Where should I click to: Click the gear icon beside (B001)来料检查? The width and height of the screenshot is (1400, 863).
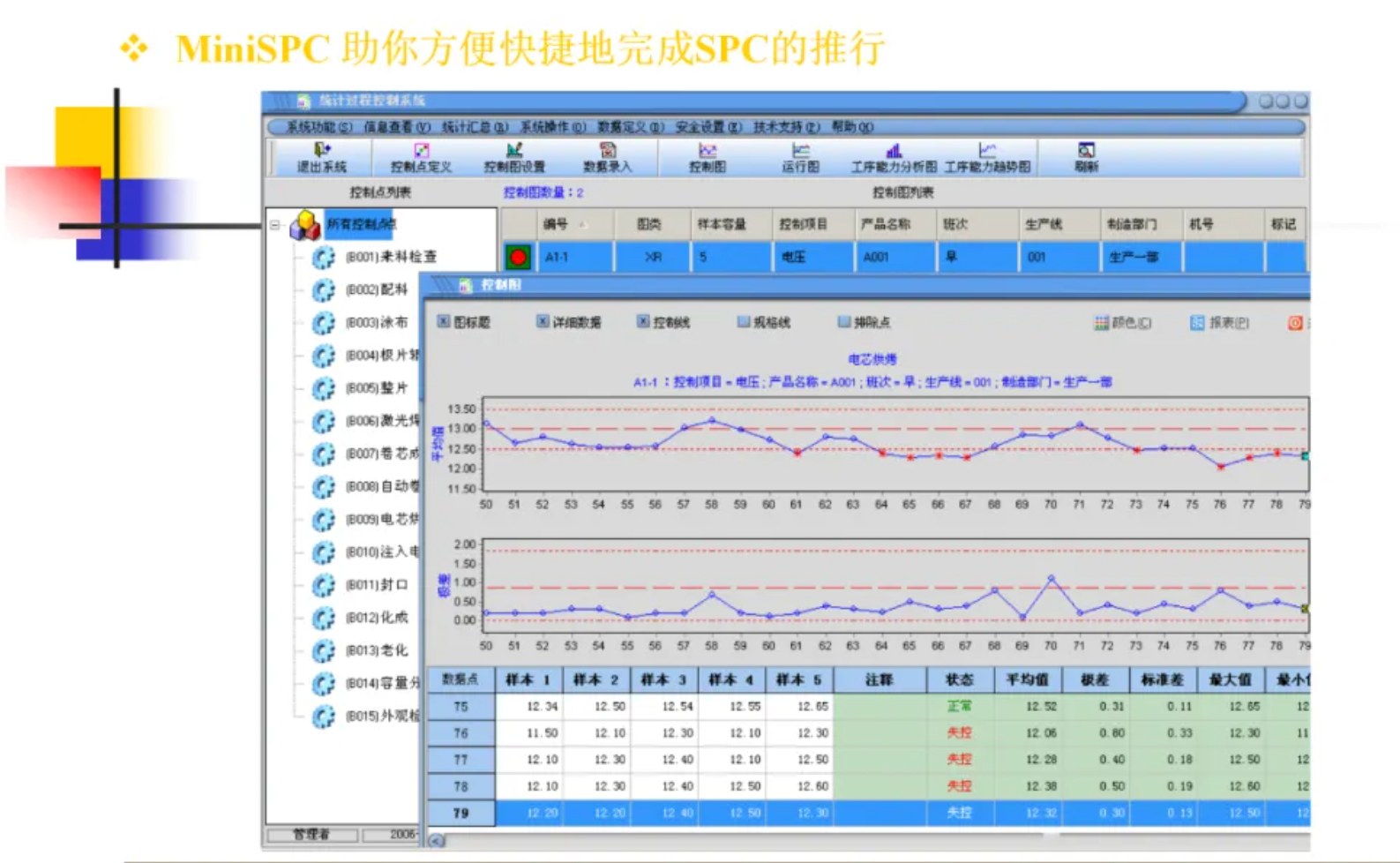click(x=324, y=258)
